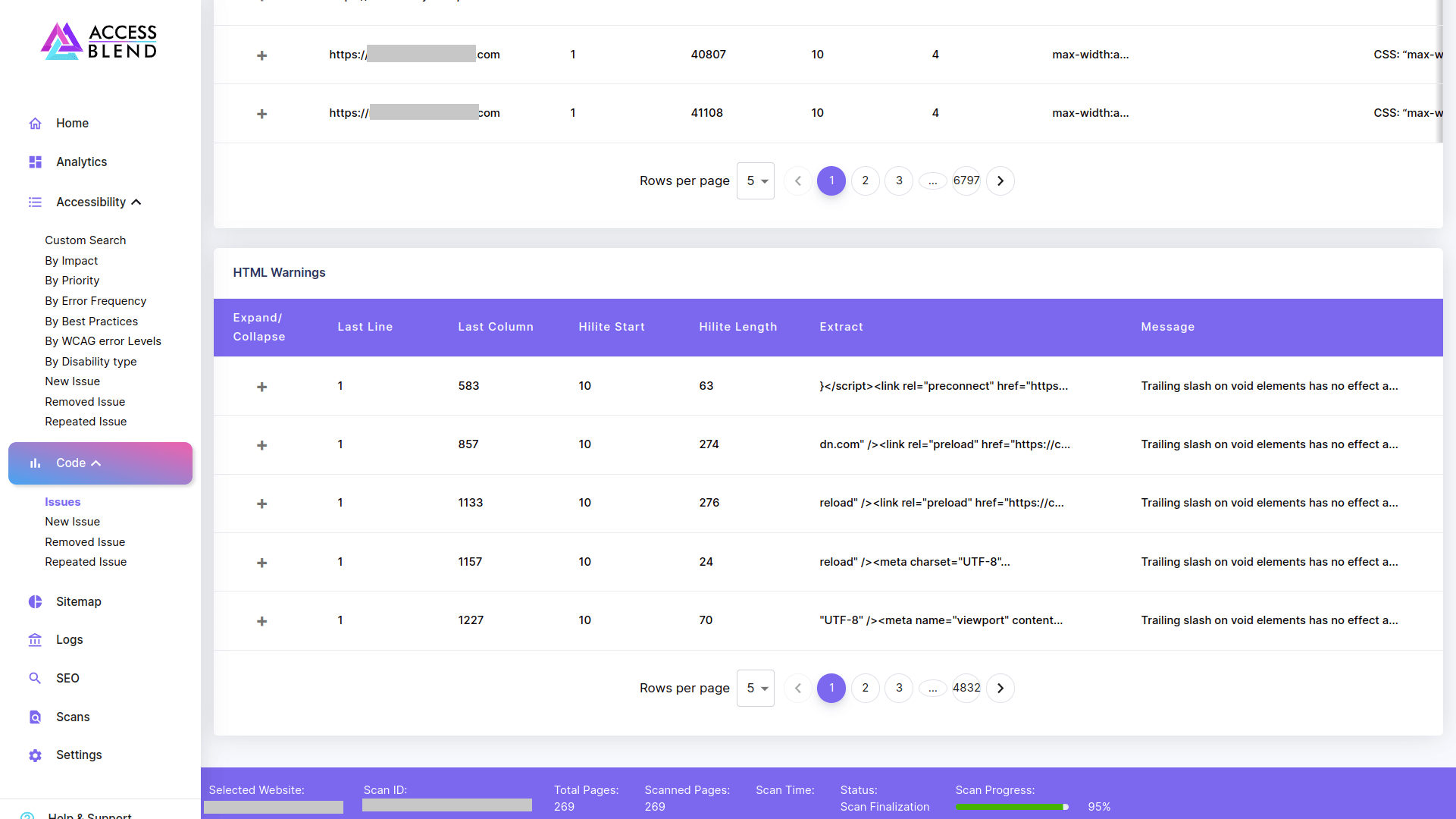Viewport: 1456px width, 819px height.
Task: Expand the HTML warning row with column 1227
Action: pyautogui.click(x=261, y=621)
